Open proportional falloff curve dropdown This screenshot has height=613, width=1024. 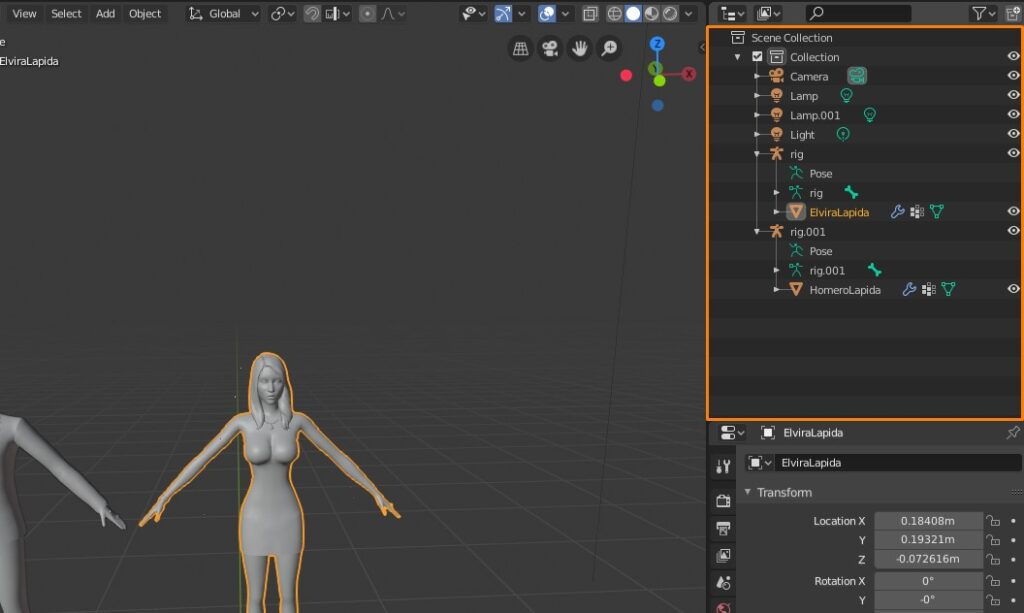pyautogui.click(x=393, y=13)
